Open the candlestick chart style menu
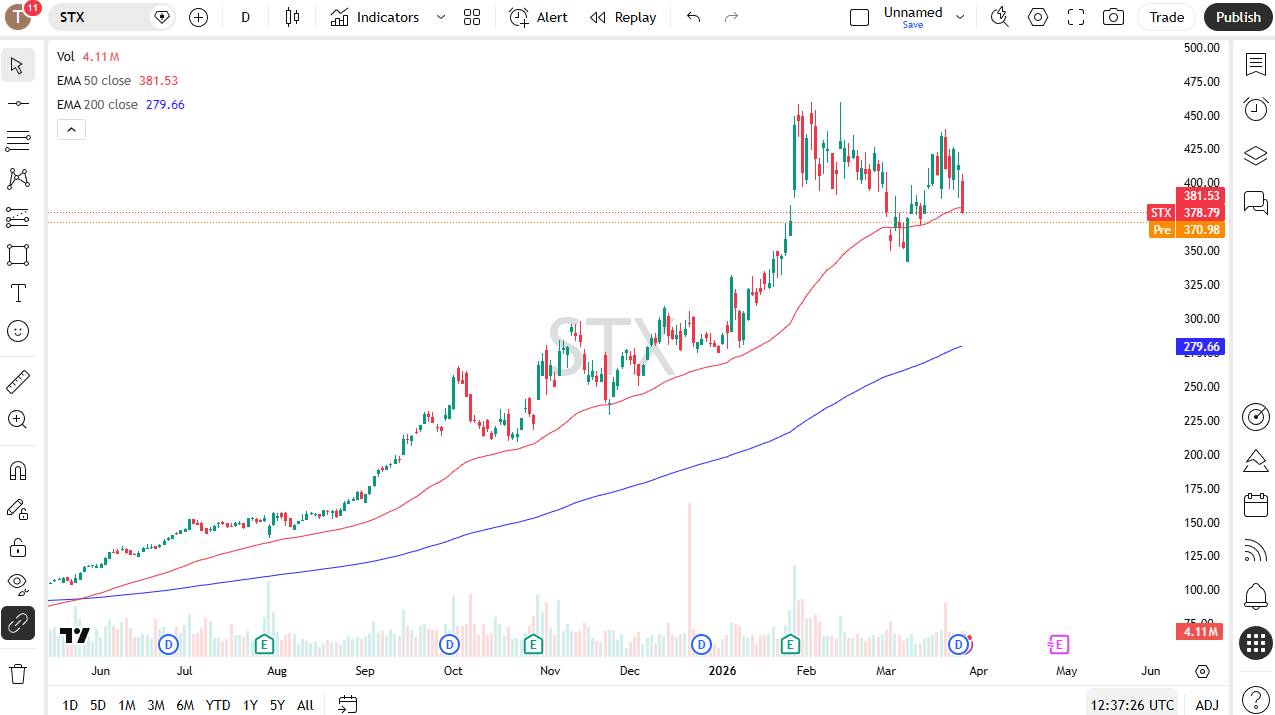The width and height of the screenshot is (1275, 715). pos(292,17)
